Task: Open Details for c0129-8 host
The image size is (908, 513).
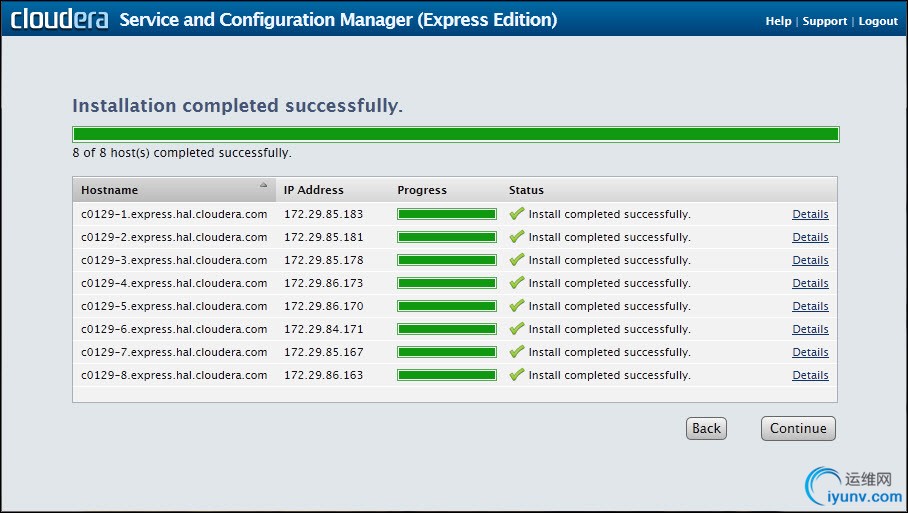Action: click(810, 375)
